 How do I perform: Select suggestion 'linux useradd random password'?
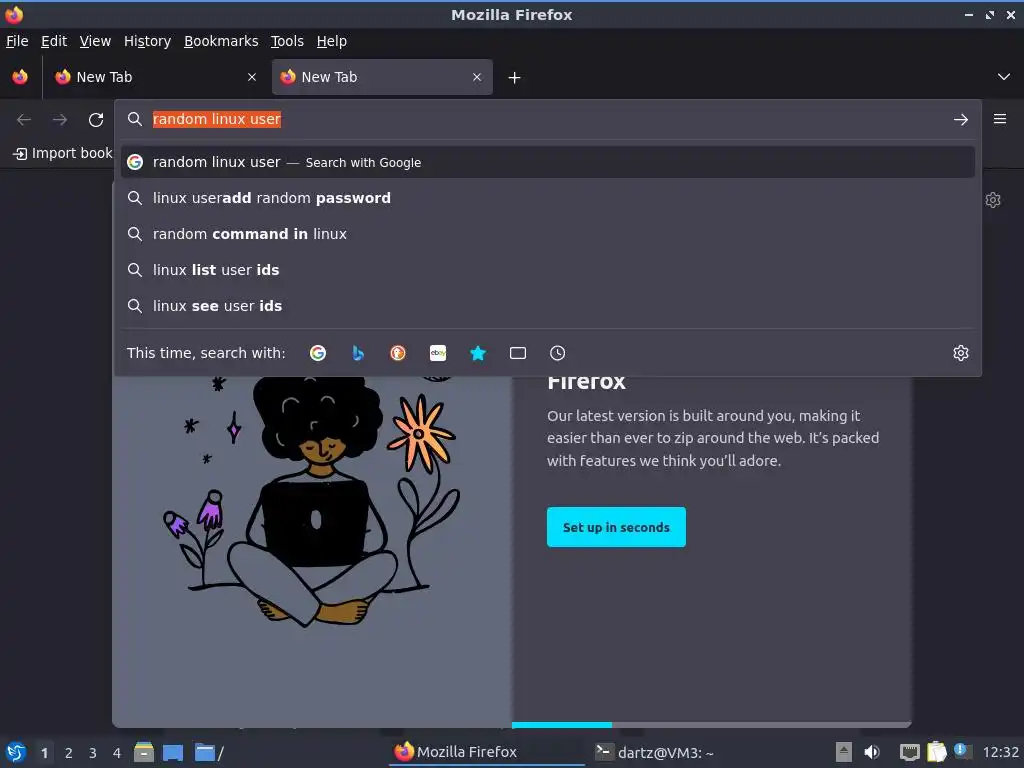tap(547, 198)
